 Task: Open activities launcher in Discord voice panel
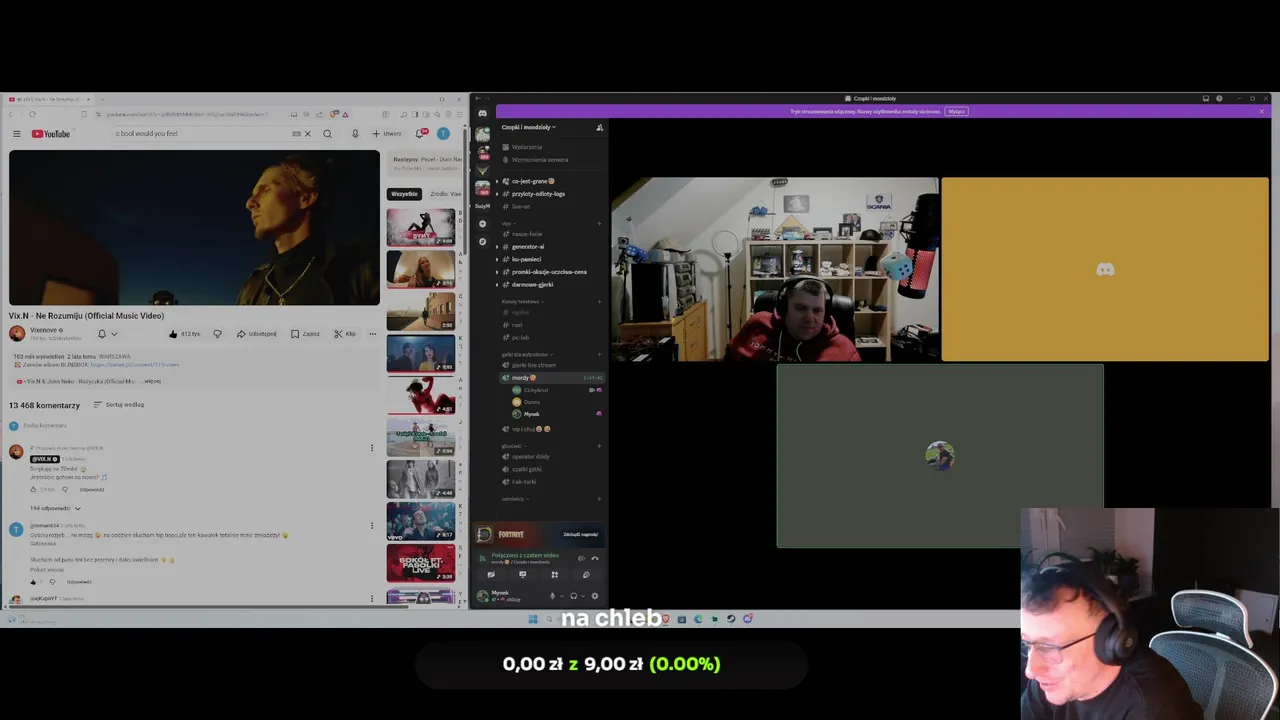[x=555, y=575]
